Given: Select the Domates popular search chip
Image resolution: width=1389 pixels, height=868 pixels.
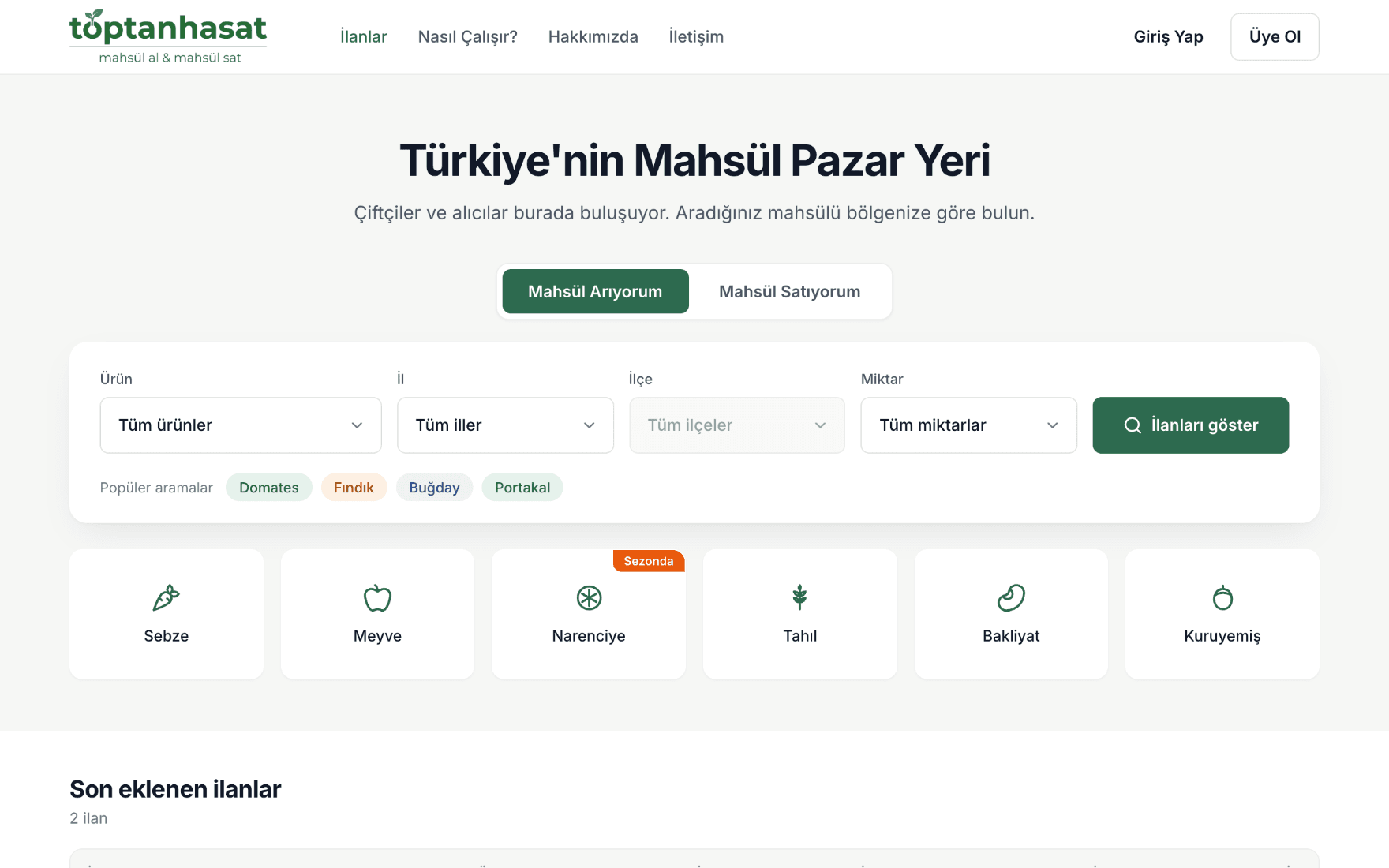Looking at the screenshot, I should tap(269, 488).
